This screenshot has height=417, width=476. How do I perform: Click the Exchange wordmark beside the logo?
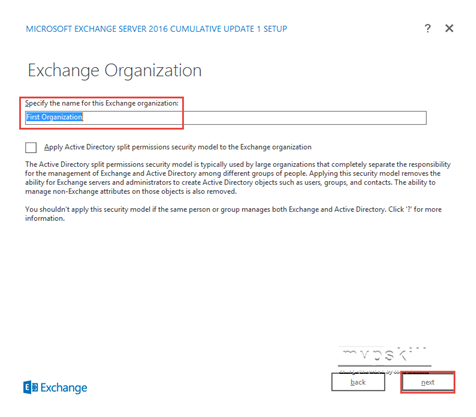coord(64,388)
